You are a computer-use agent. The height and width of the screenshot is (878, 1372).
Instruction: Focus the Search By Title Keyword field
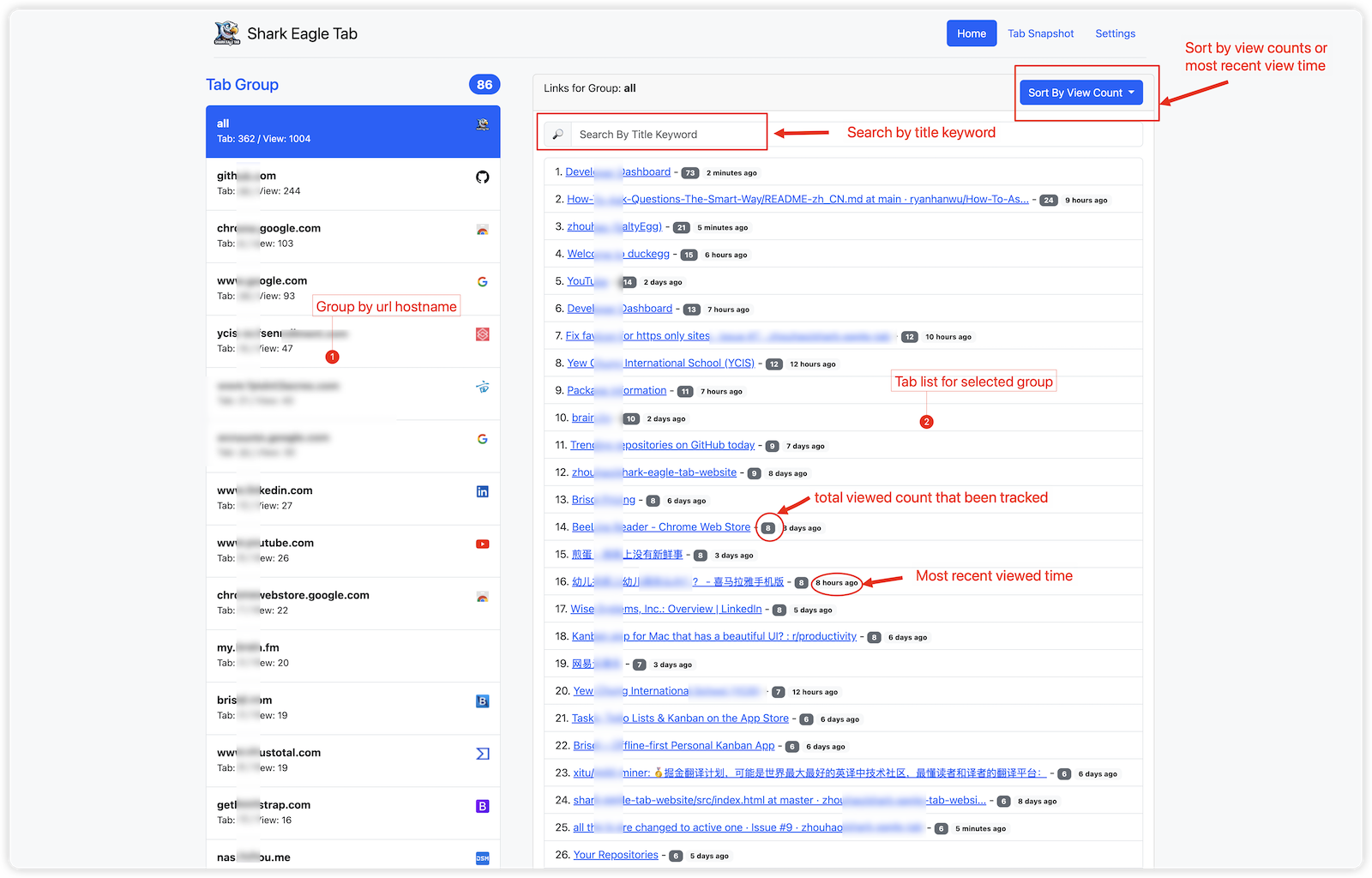669,135
